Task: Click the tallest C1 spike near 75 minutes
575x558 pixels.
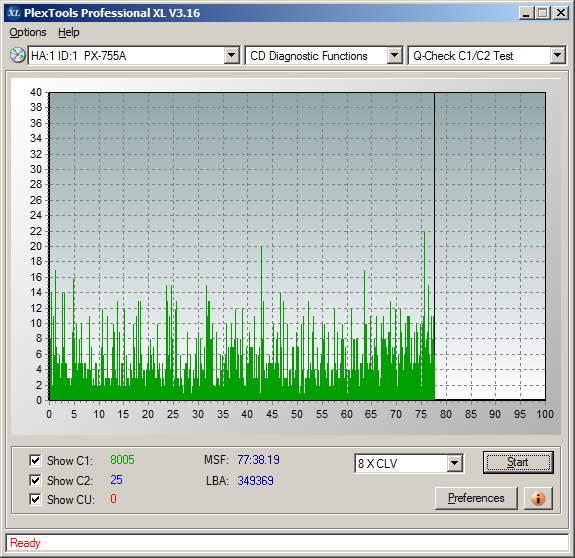Action: (424, 315)
